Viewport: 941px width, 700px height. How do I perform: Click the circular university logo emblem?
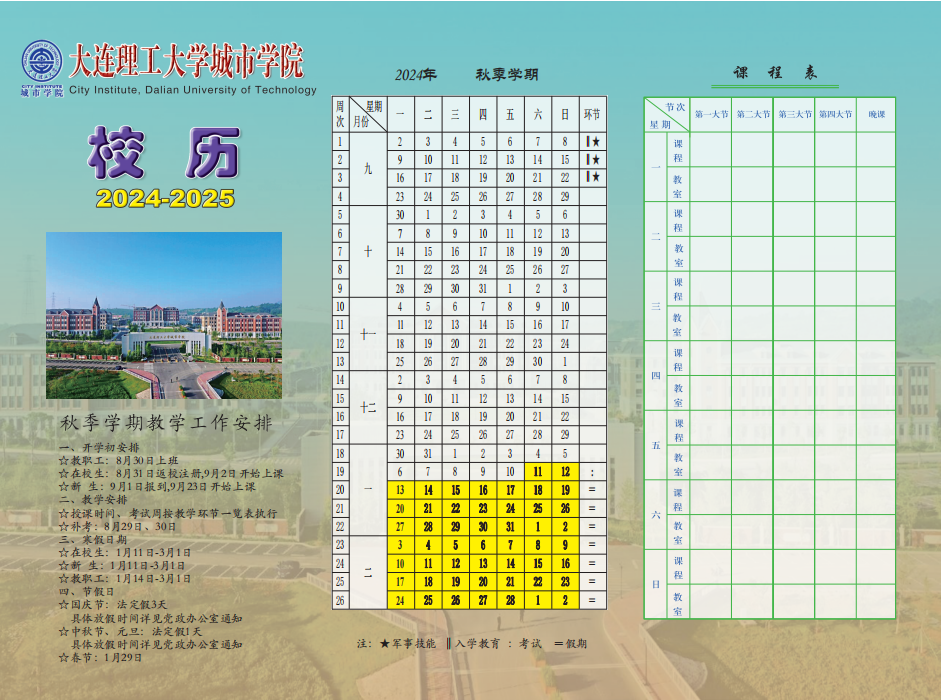(x=41, y=62)
